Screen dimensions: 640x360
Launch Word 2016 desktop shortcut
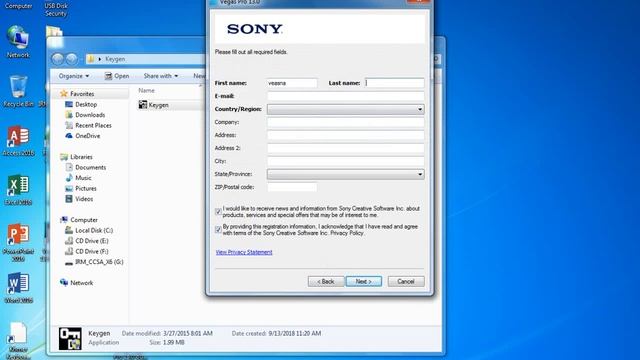(18, 288)
